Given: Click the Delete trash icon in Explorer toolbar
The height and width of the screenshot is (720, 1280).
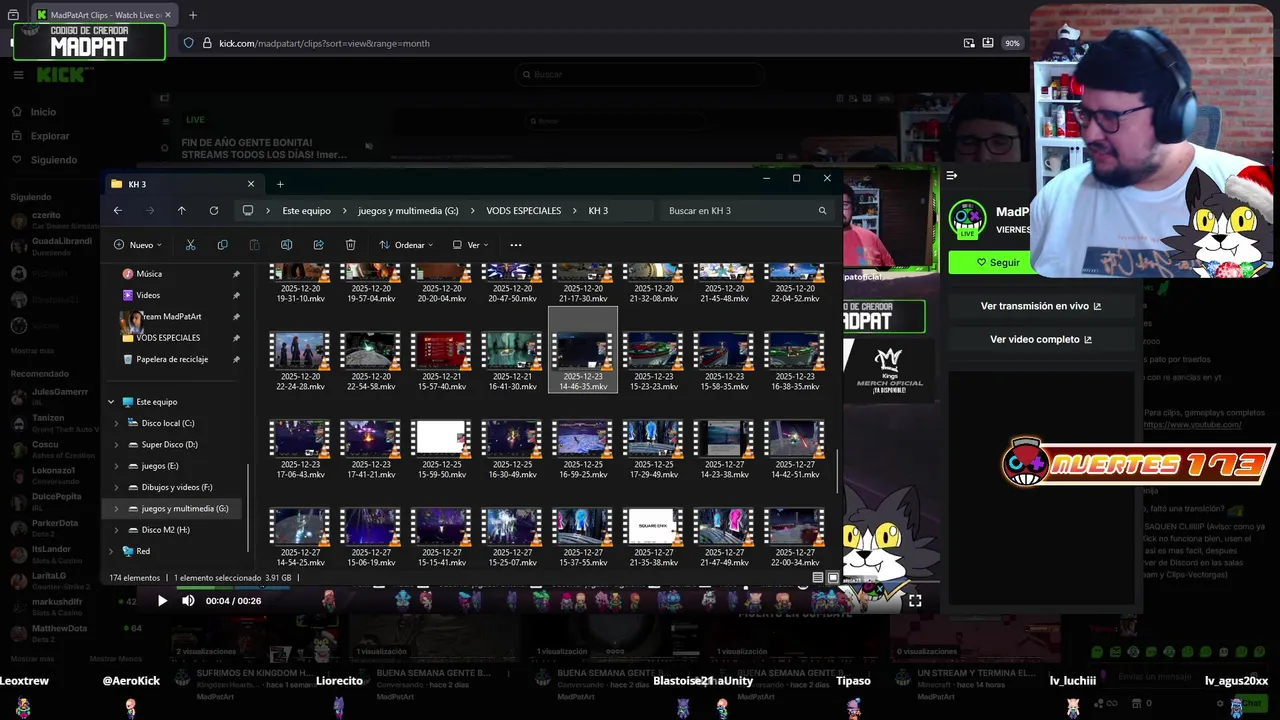Looking at the screenshot, I should click(350, 245).
